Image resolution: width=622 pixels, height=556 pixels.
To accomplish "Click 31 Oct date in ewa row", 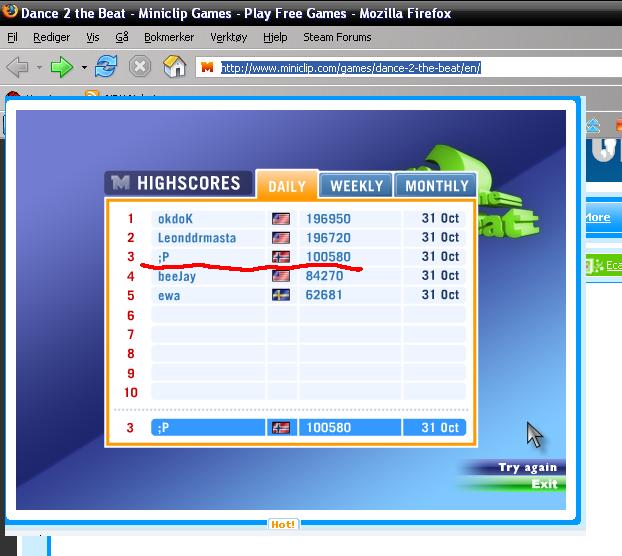I will (440, 295).
